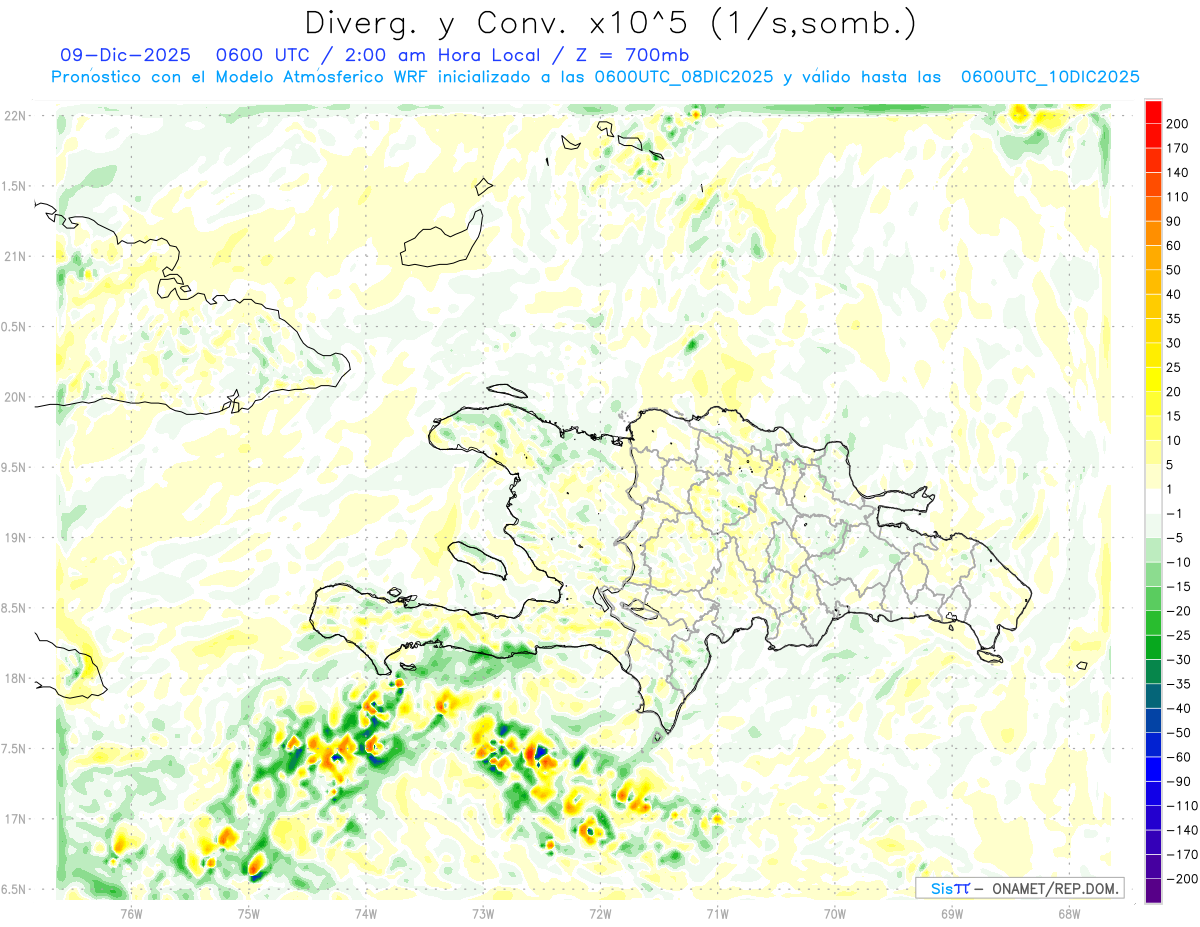Click the 74W longitude axis label
1200x927 pixels.
click(x=366, y=914)
